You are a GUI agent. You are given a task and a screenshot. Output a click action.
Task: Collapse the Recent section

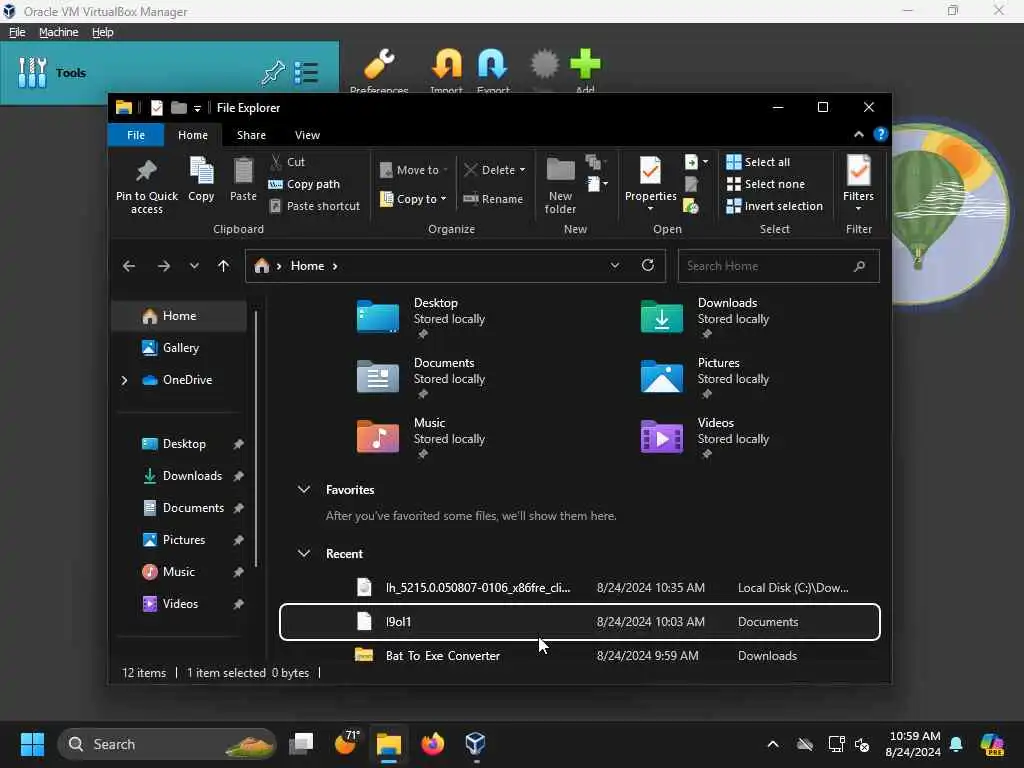pos(304,553)
